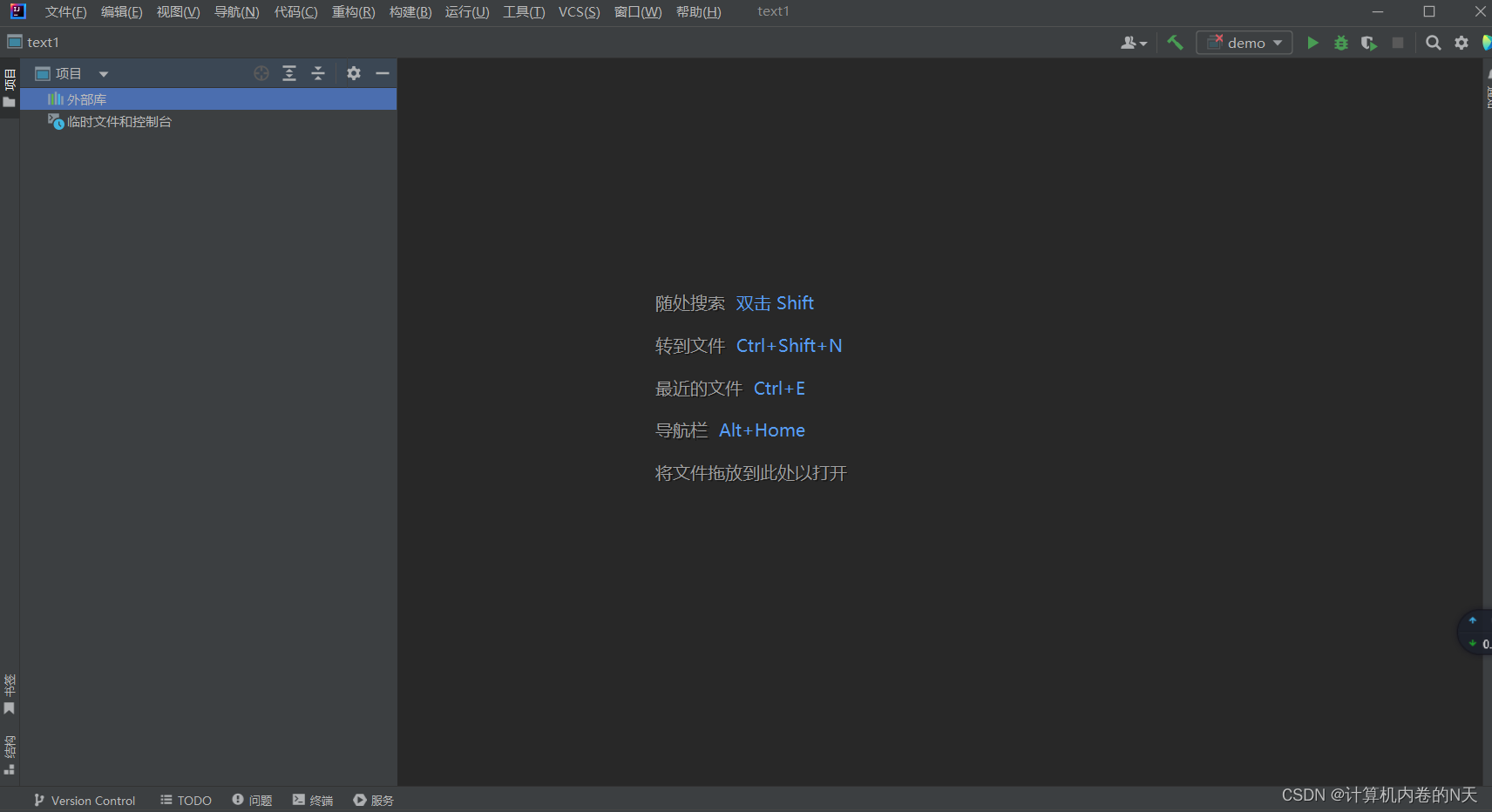The width and height of the screenshot is (1492, 812).
Task: Hide the project panel with minus icon
Action: click(383, 73)
